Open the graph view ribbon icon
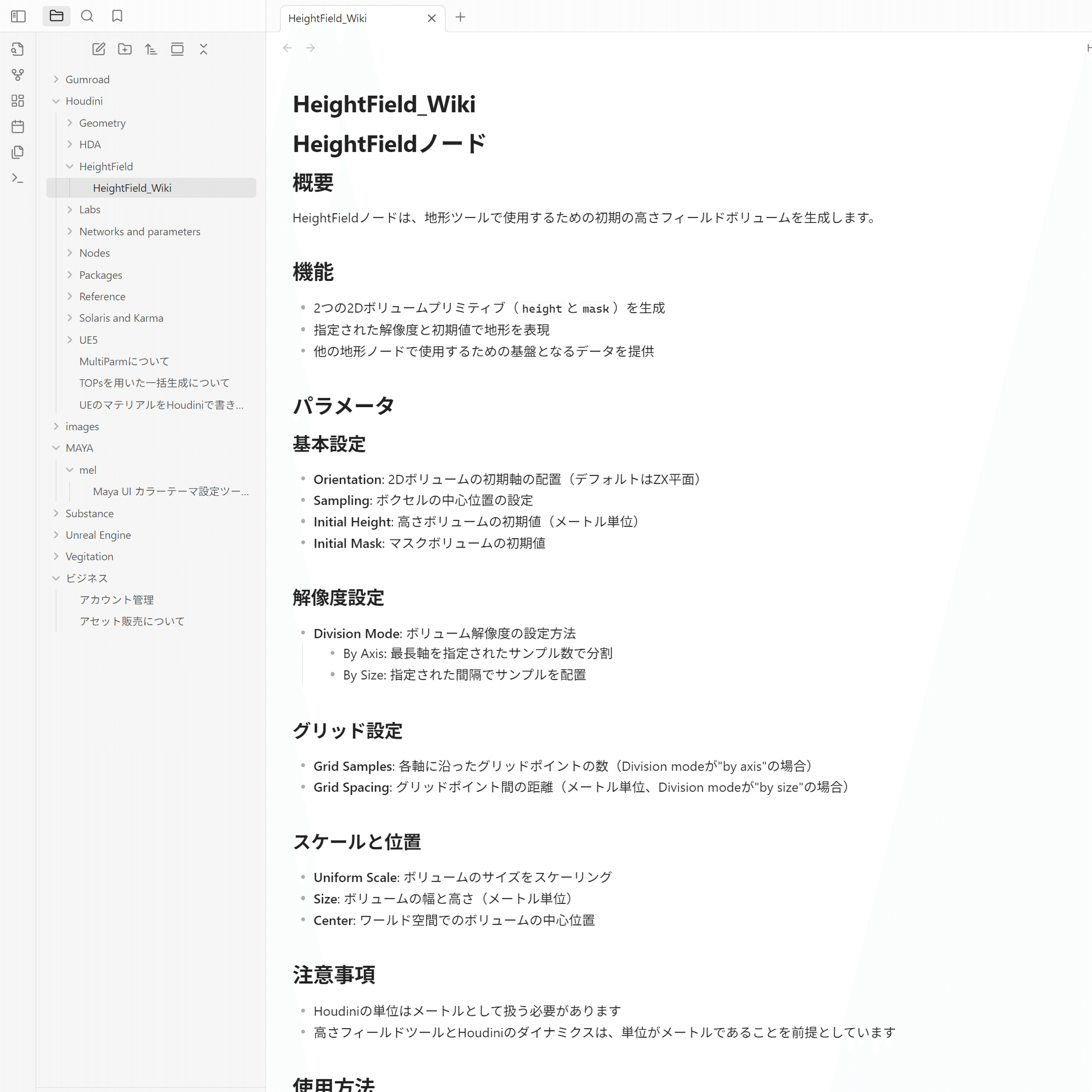Image resolution: width=1092 pixels, height=1092 pixels. pyautogui.click(x=18, y=75)
